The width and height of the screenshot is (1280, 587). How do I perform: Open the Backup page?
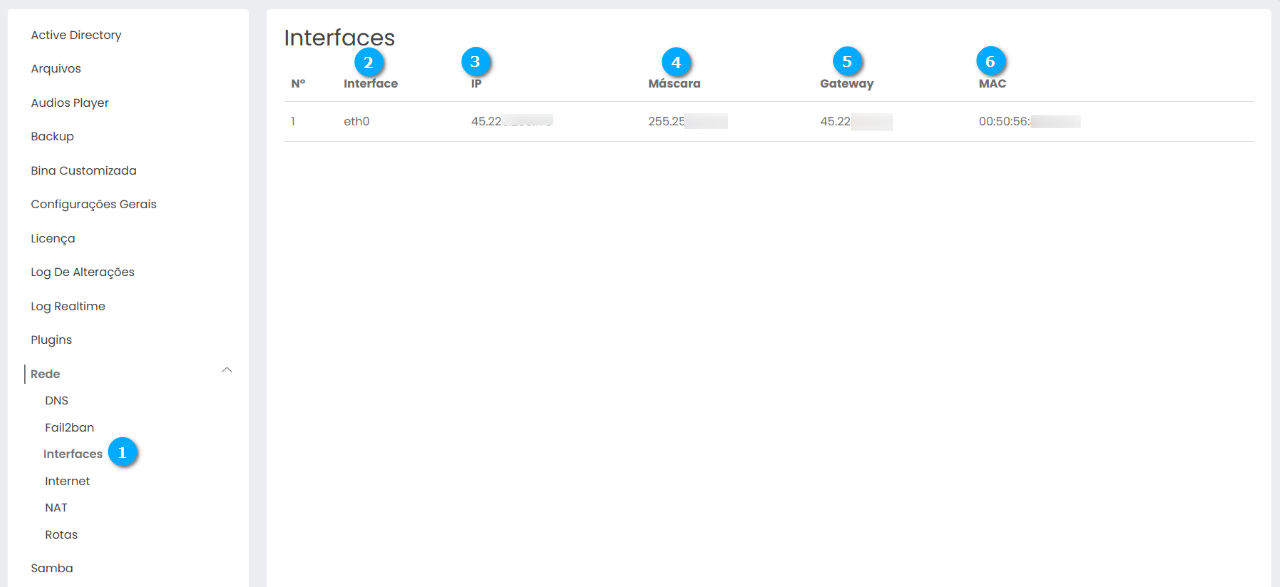pyautogui.click(x=52, y=137)
